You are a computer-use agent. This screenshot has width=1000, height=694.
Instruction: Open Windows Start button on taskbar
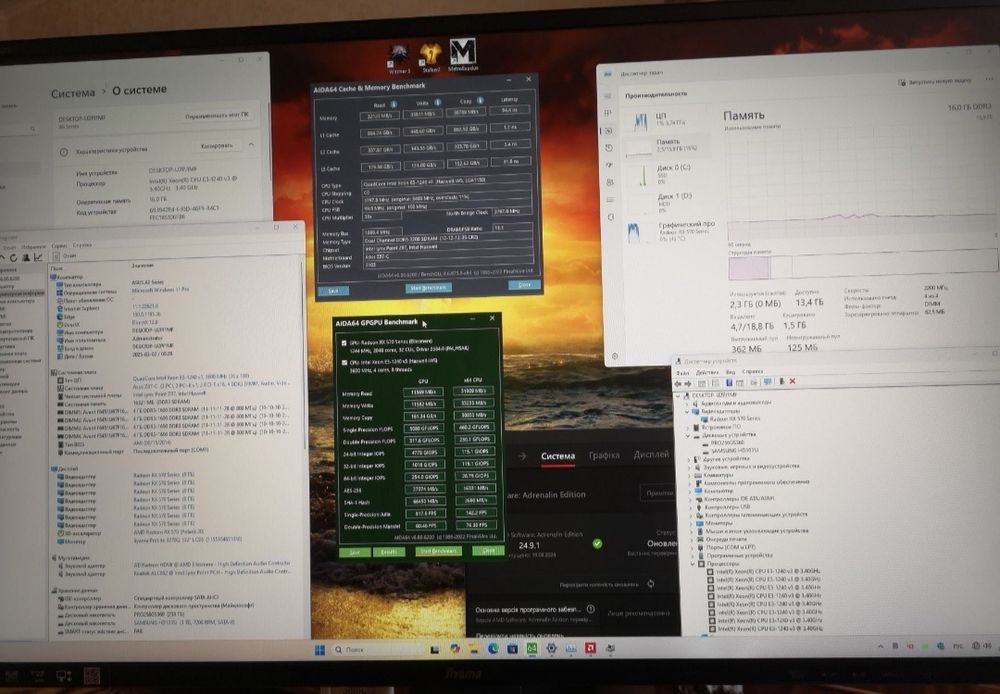pyautogui.click(x=320, y=649)
